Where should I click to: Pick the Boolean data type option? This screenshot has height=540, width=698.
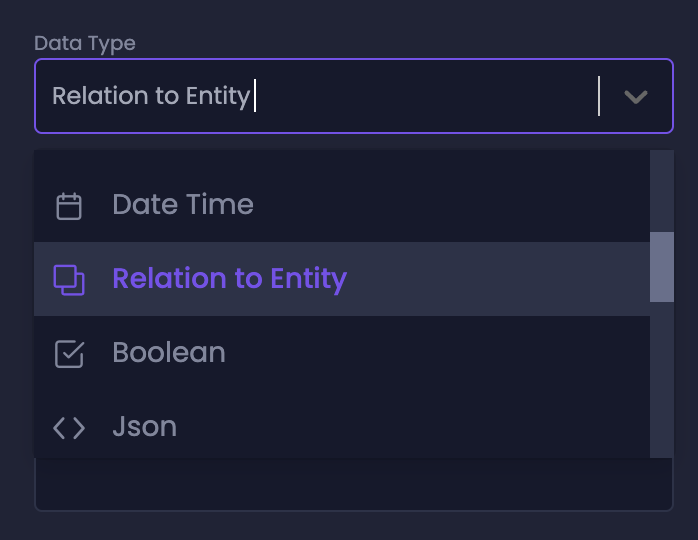(x=169, y=353)
